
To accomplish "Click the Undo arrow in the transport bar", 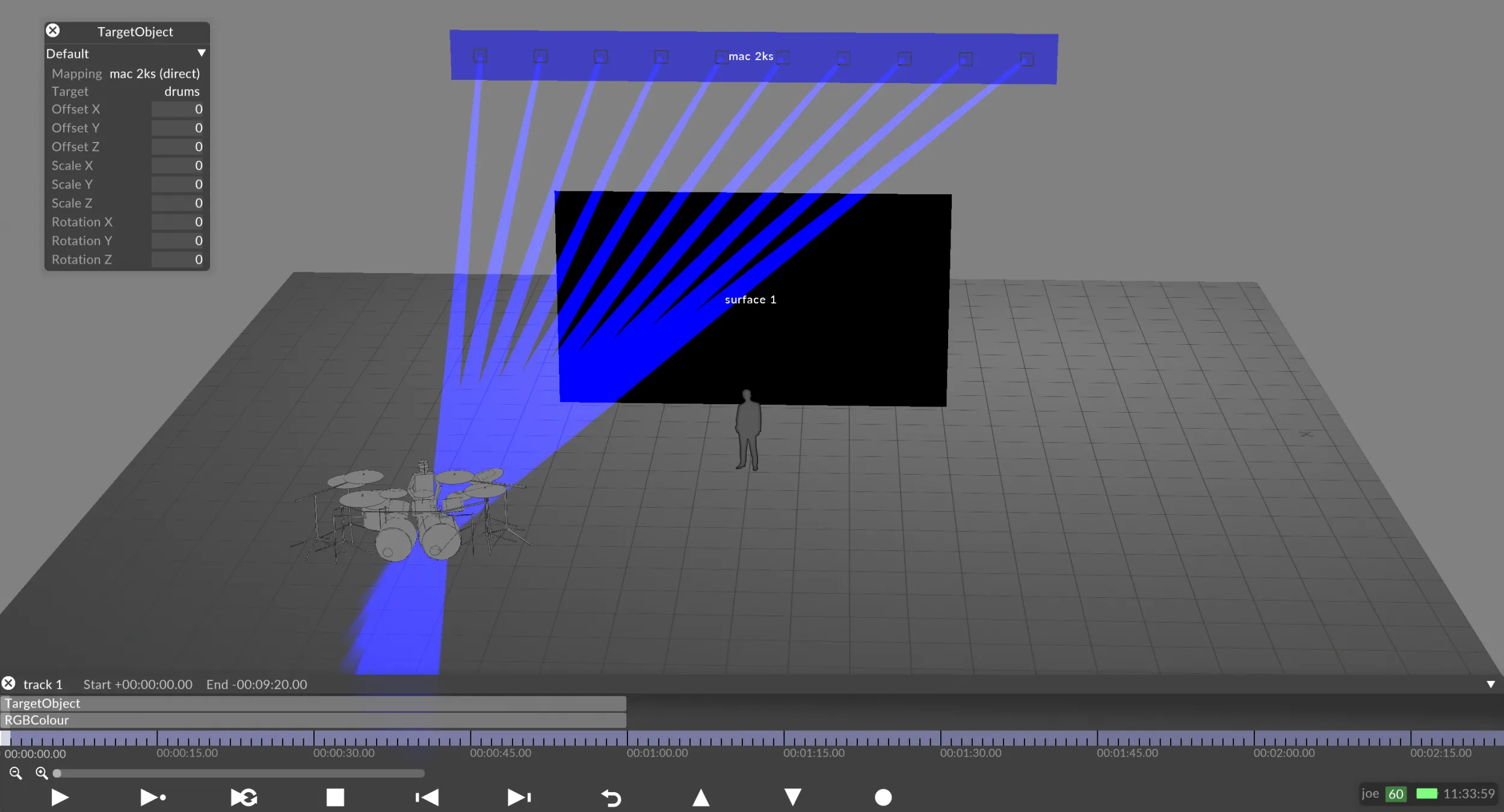I will [611, 797].
